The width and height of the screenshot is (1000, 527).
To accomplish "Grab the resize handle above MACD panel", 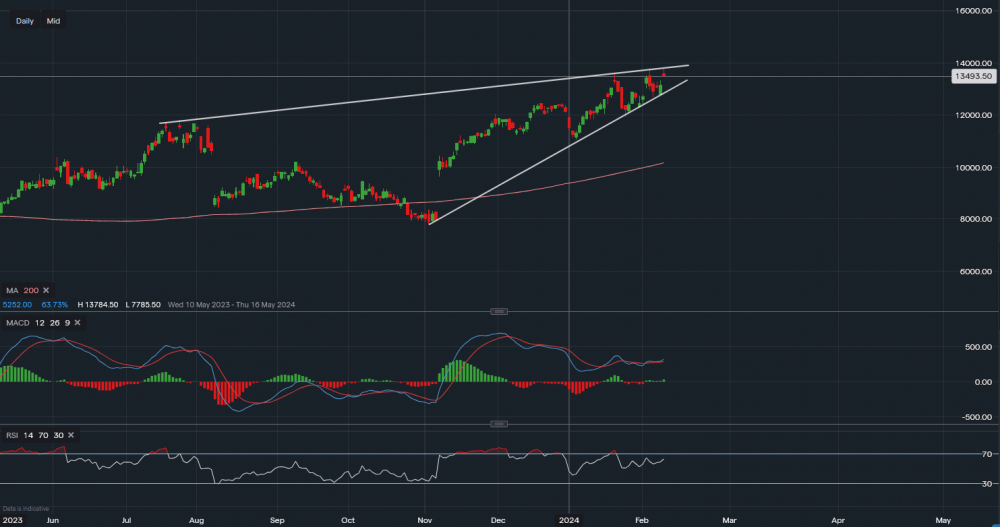I will point(498,311).
